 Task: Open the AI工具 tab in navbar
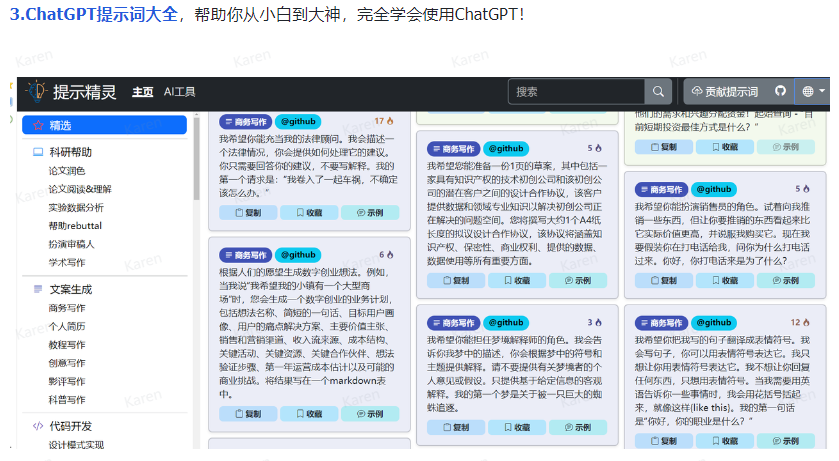[x=179, y=92]
